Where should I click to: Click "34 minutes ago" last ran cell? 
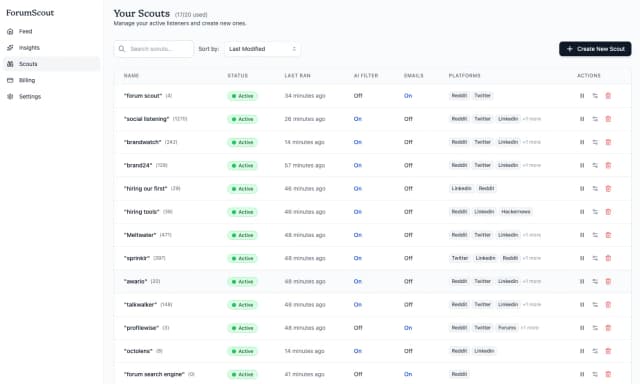click(x=305, y=96)
